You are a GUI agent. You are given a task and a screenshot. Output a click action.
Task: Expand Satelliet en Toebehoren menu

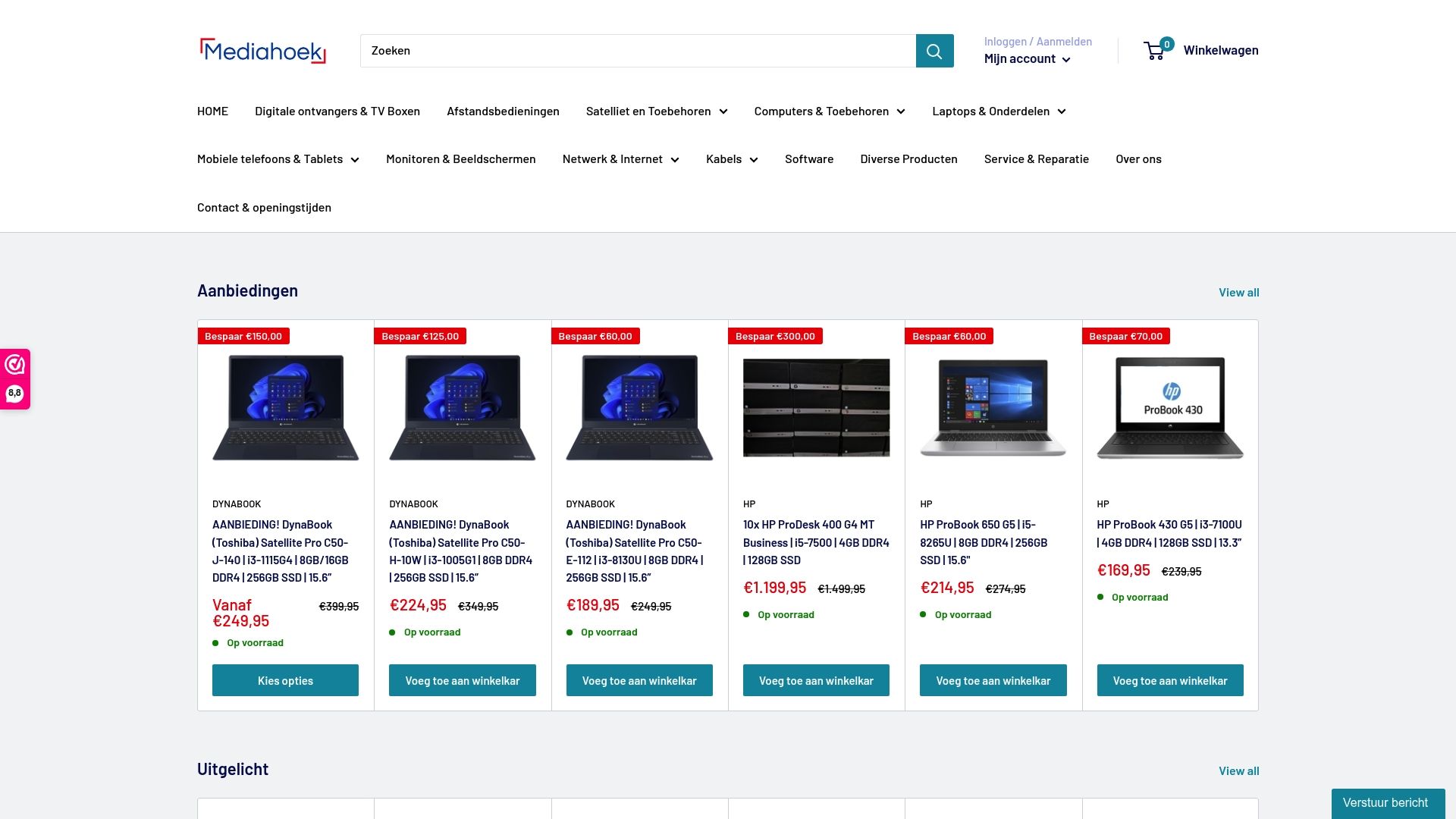click(x=657, y=111)
